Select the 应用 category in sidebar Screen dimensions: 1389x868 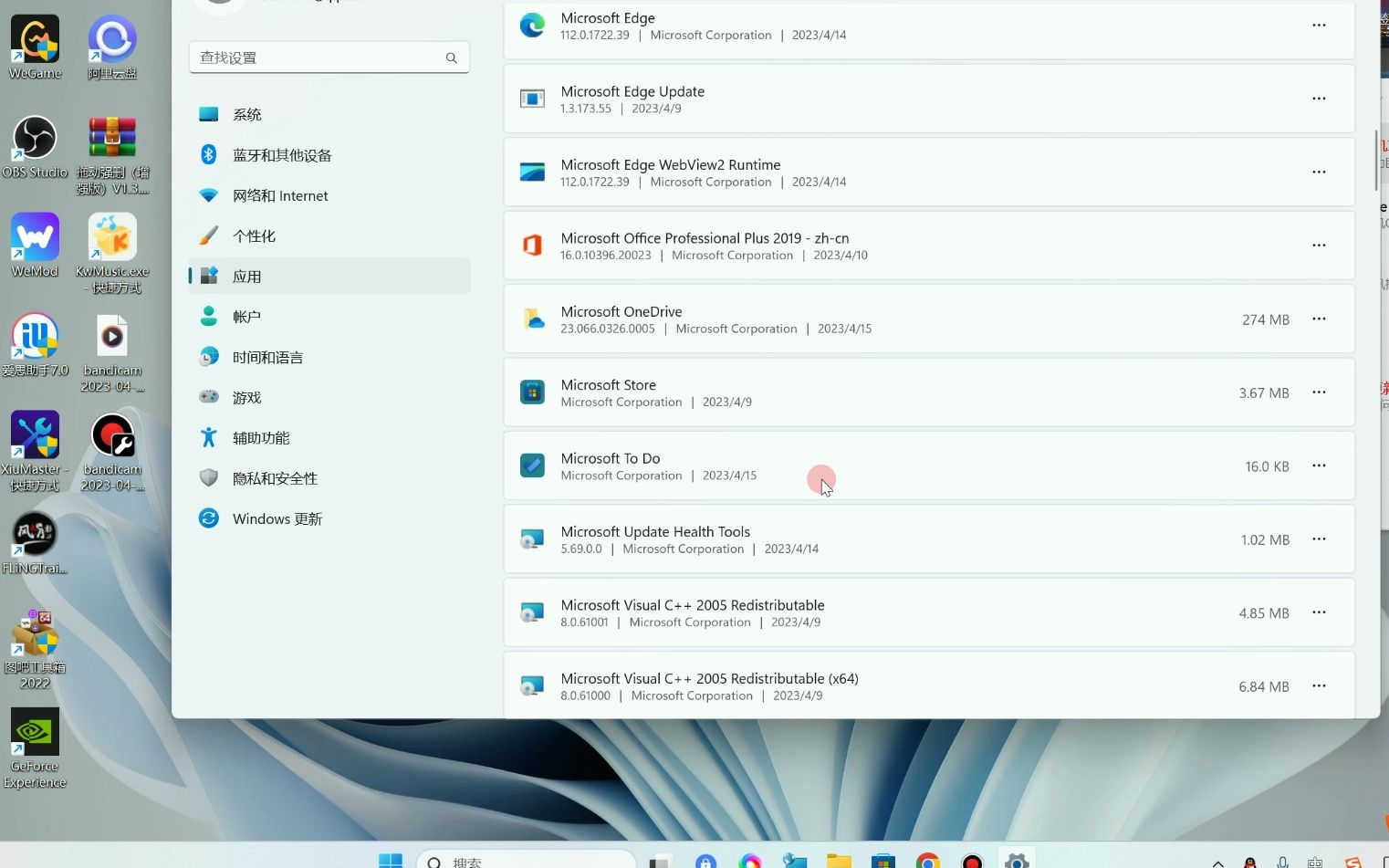click(x=329, y=276)
